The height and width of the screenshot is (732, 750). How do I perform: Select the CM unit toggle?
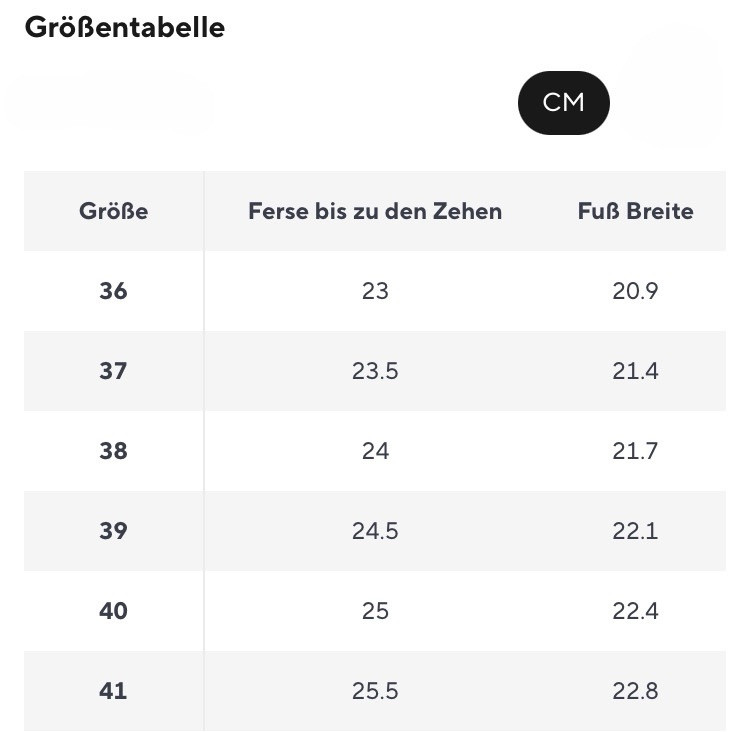pyautogui.click(x=563, y=103)
